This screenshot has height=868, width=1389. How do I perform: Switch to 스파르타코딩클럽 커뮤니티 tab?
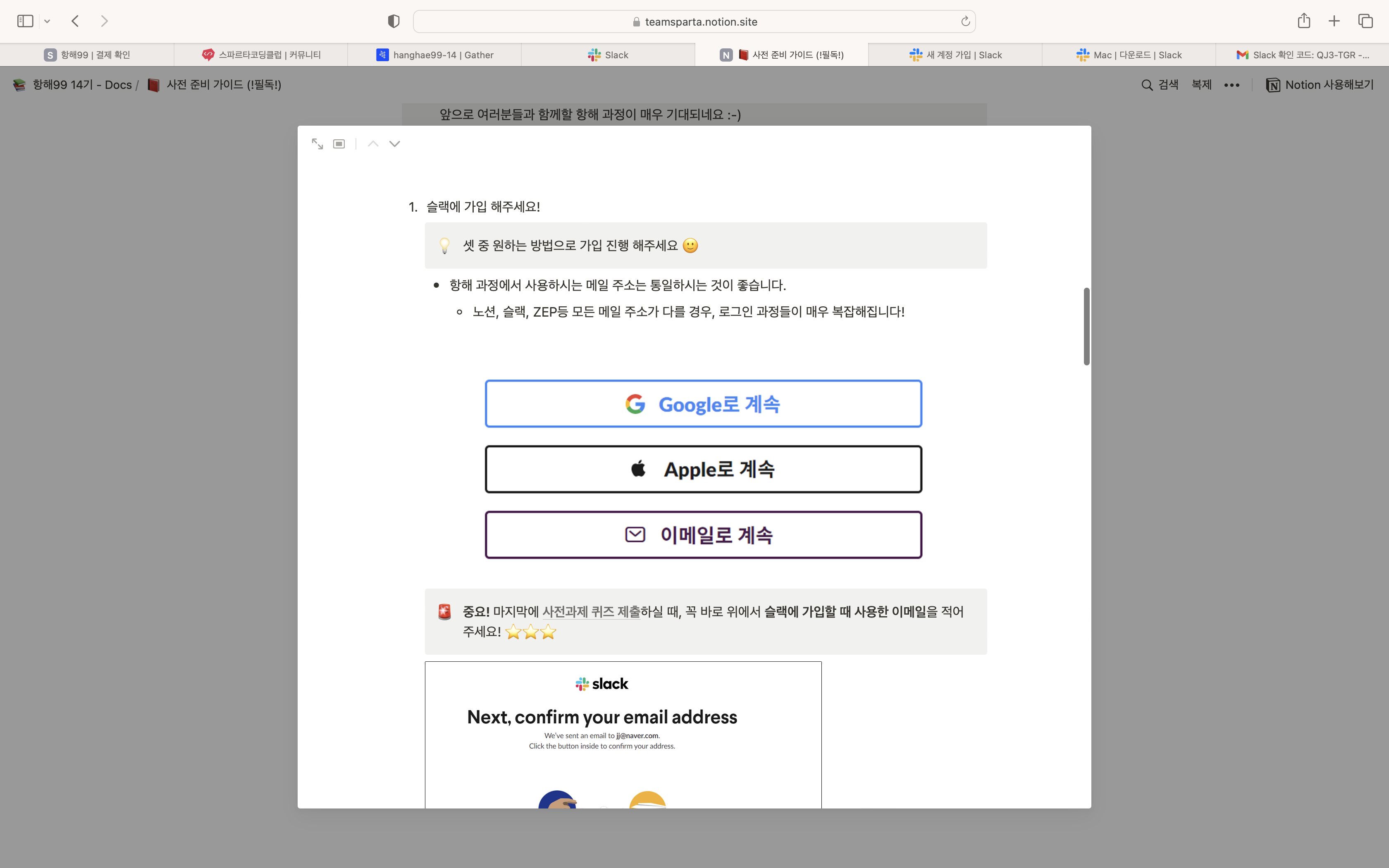tap(261, 55)
